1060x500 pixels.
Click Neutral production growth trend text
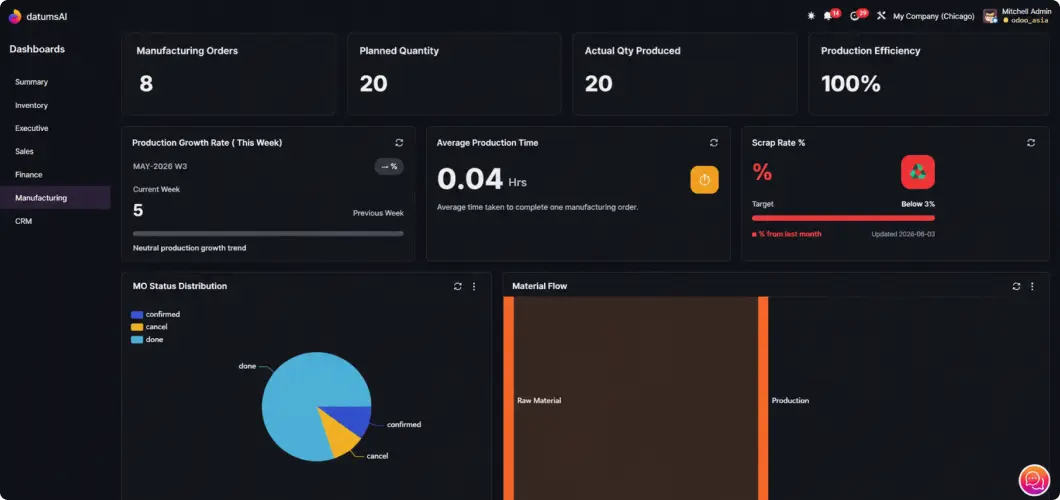189,248
